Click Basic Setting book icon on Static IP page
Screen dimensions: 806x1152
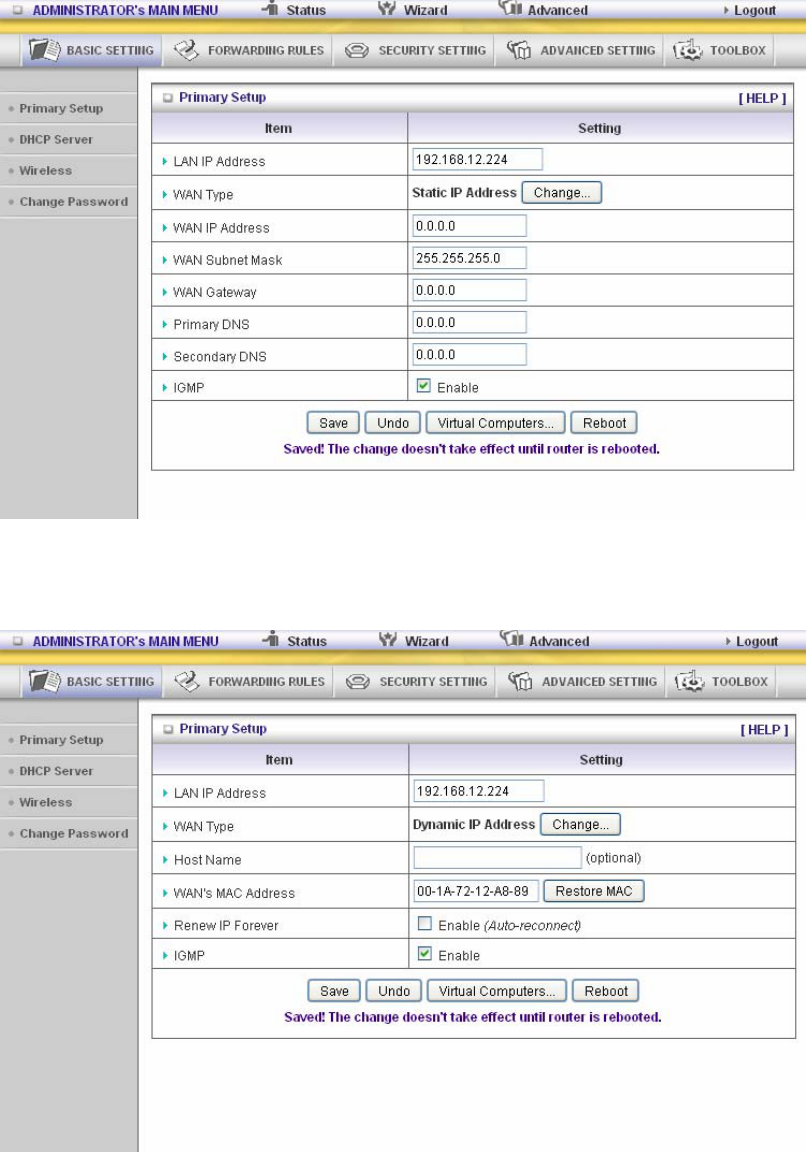point(44,50)
